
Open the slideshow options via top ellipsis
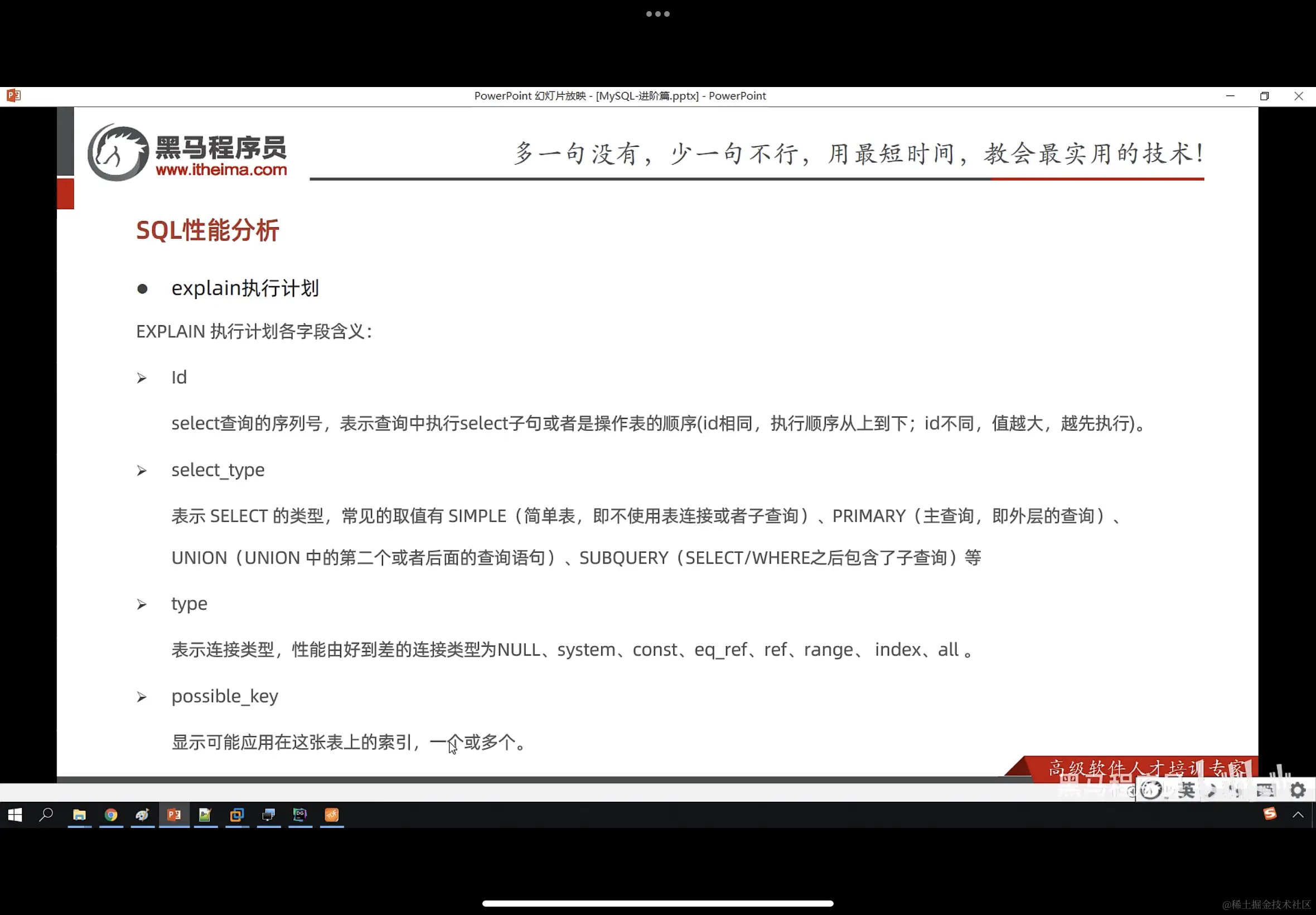[657, 13]
